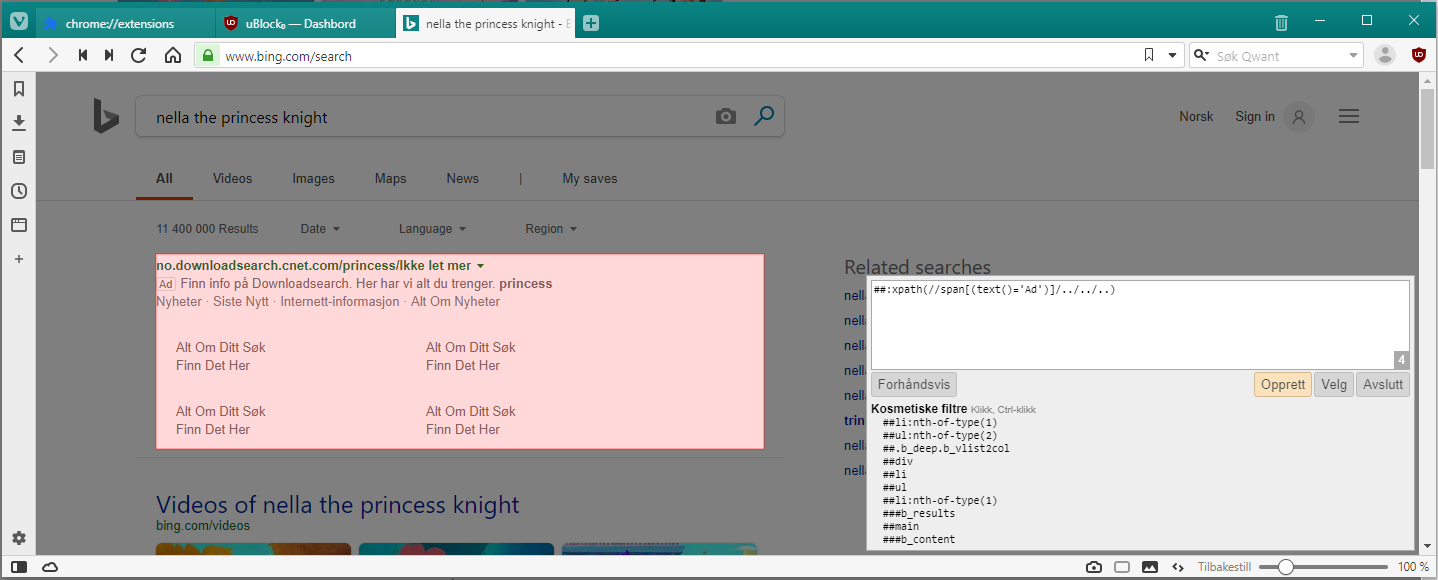Adjust the zoom slider handle

(1286, 567)
